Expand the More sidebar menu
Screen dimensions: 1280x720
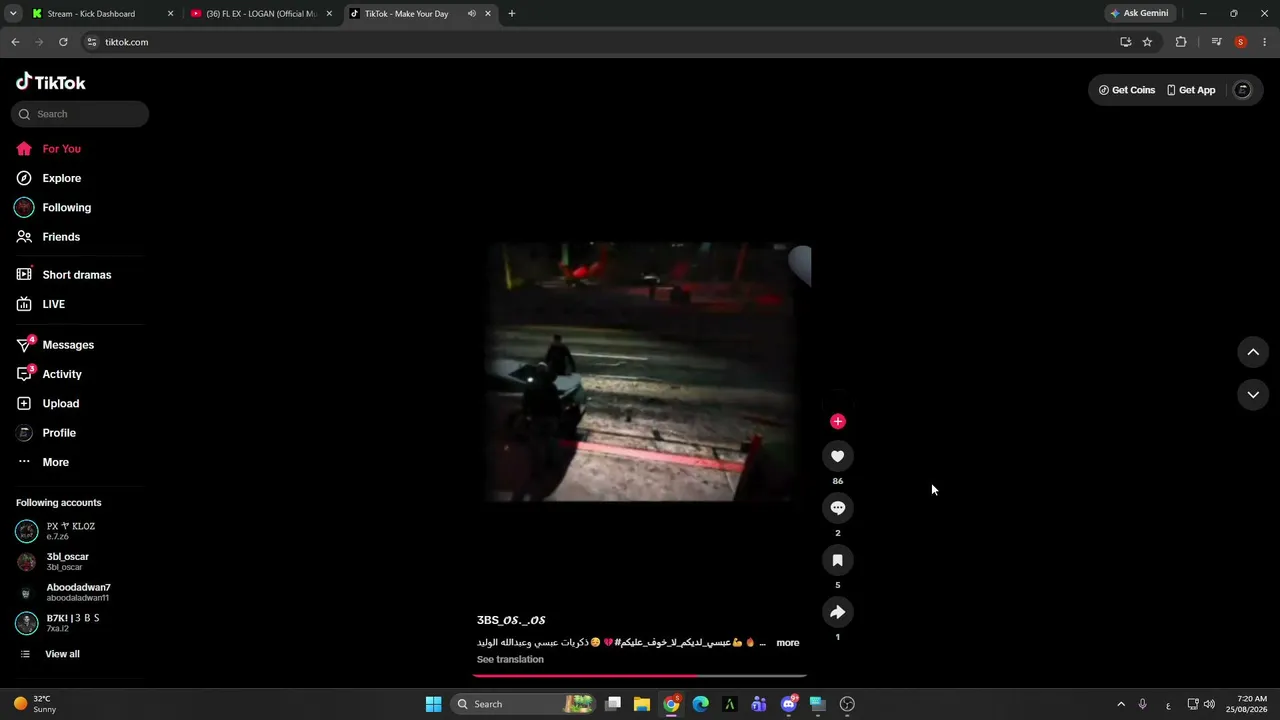click(55, 462)
